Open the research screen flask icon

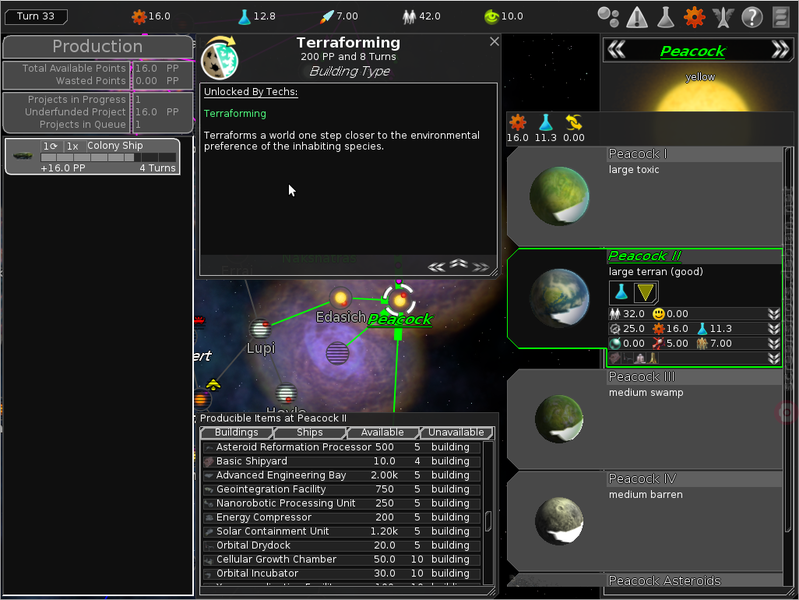(x=665, y=17)
